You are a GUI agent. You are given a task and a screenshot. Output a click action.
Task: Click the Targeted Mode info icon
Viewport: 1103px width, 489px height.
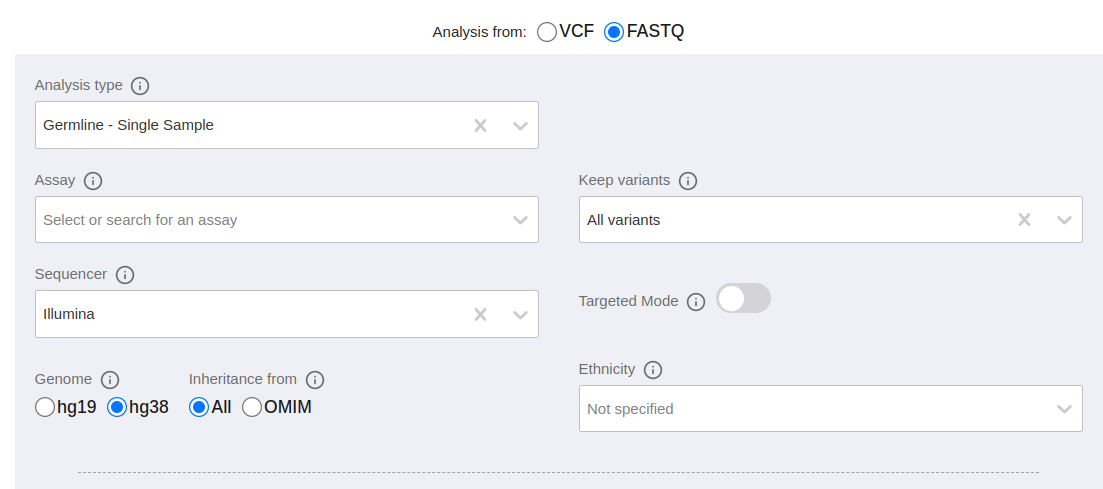click(x=696, y=303)
